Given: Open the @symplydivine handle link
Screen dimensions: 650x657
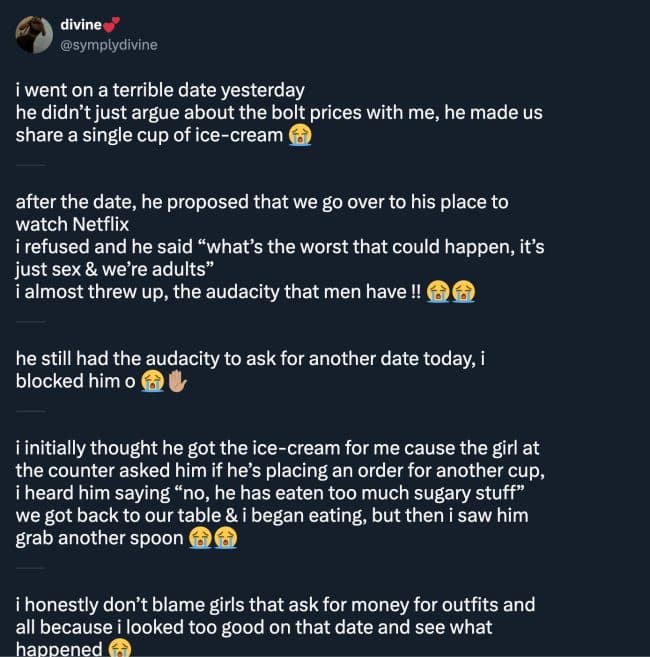Looking at the screenshot, I should (x=110, y=45).
